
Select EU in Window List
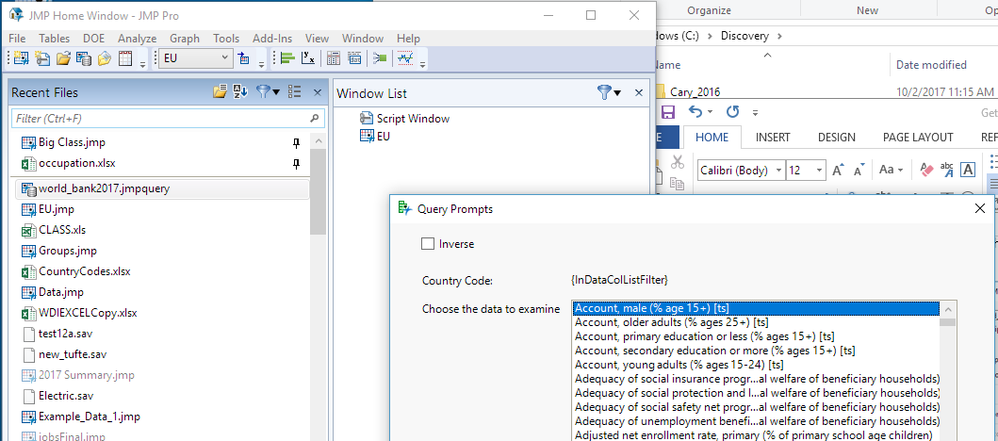[x=375, y=136]
